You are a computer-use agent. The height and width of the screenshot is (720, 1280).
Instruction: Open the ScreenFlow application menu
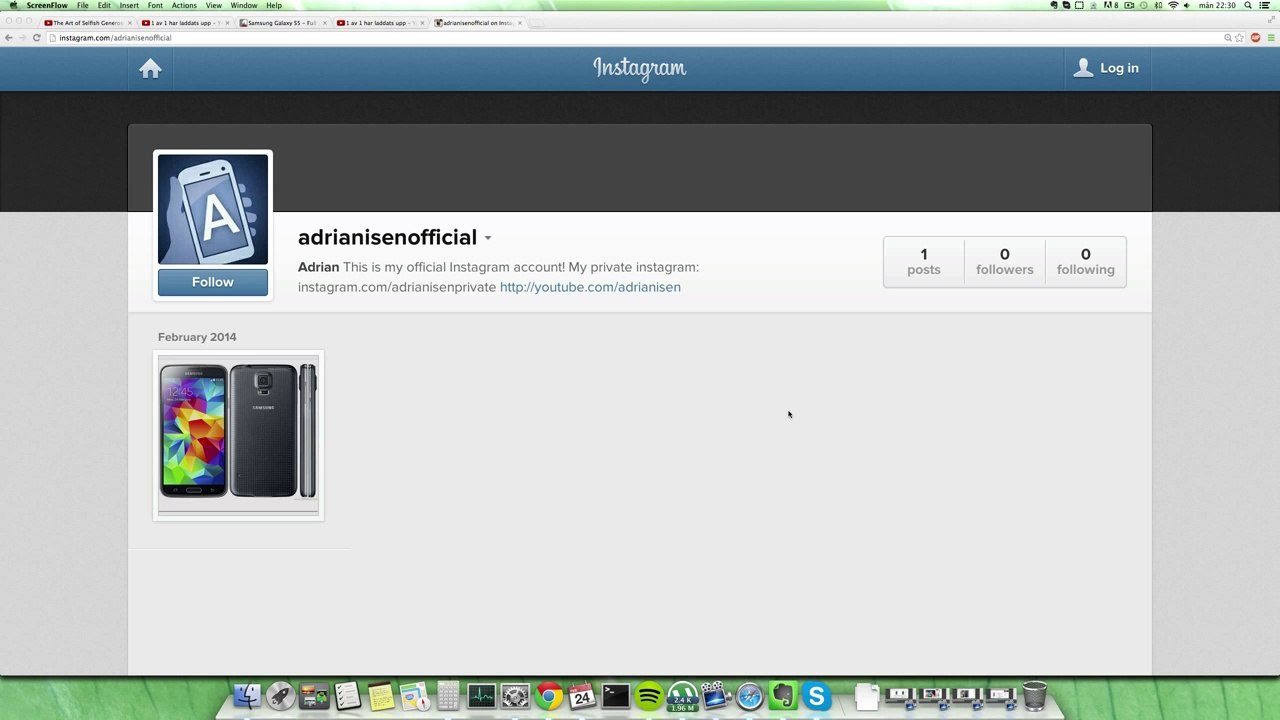click(x=47, y=5)
